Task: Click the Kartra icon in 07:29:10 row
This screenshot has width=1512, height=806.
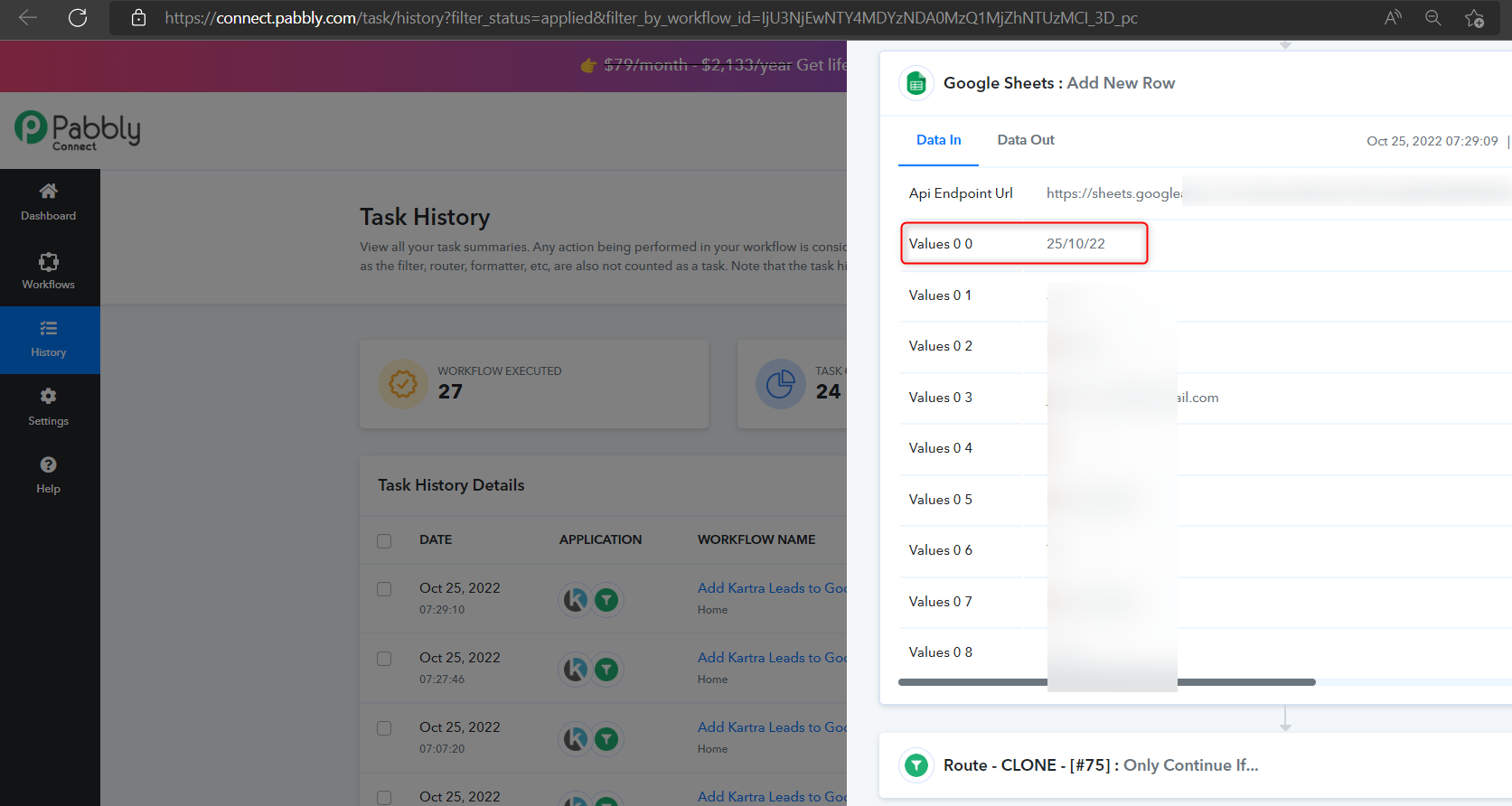Action: coord(576,599)
